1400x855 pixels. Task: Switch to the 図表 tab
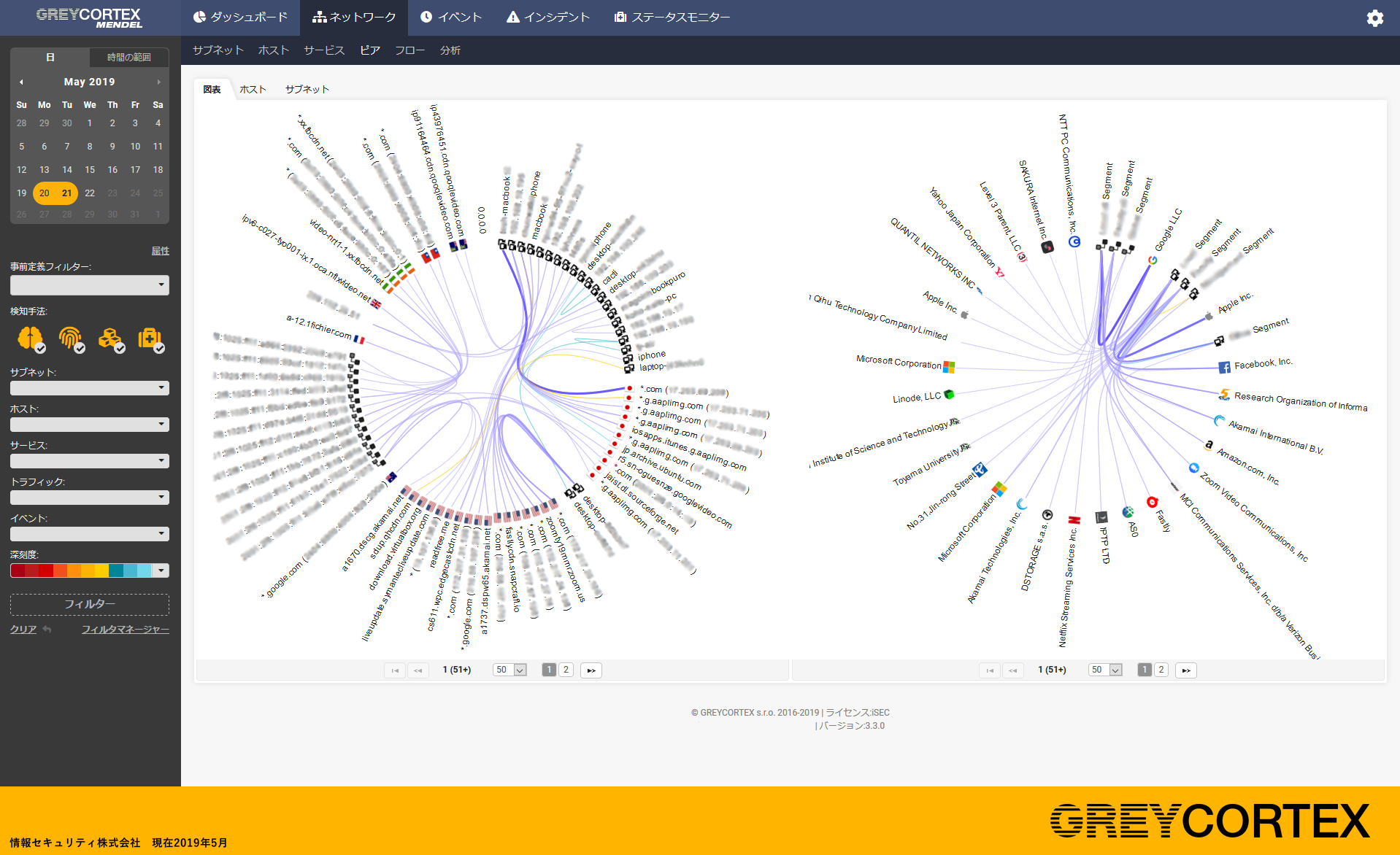212,90
